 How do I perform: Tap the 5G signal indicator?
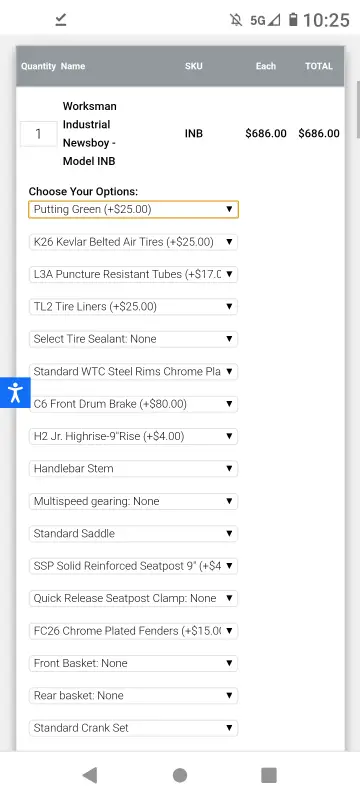tap(265, 20)
